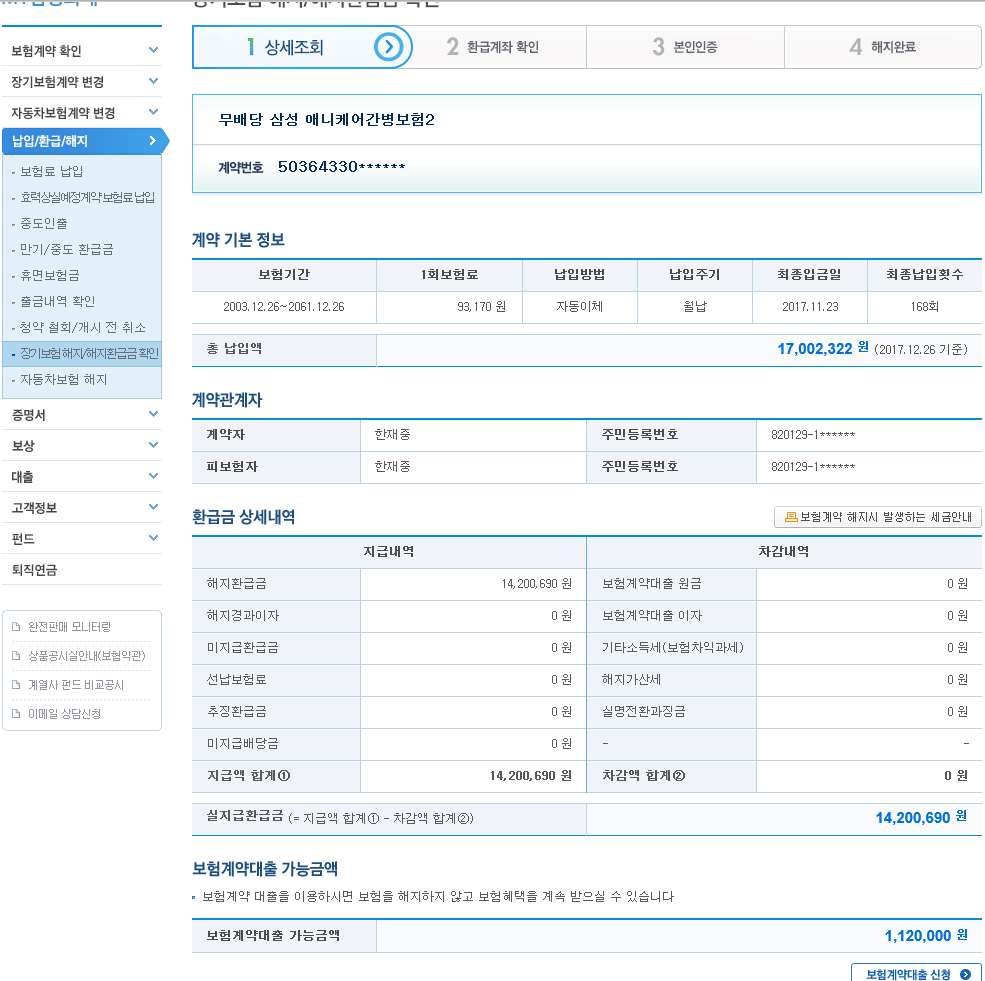985x981 pixels.
Task: Click the circled arrow in step 1 상세조회
Action: (x=389, y=47)
